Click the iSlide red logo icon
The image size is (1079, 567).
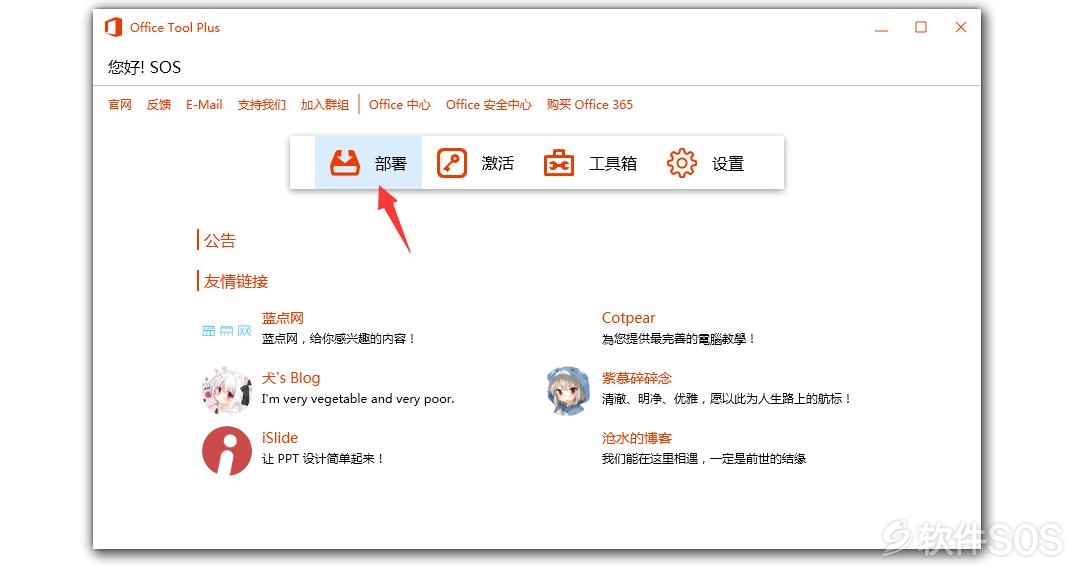tap(226, 451)
